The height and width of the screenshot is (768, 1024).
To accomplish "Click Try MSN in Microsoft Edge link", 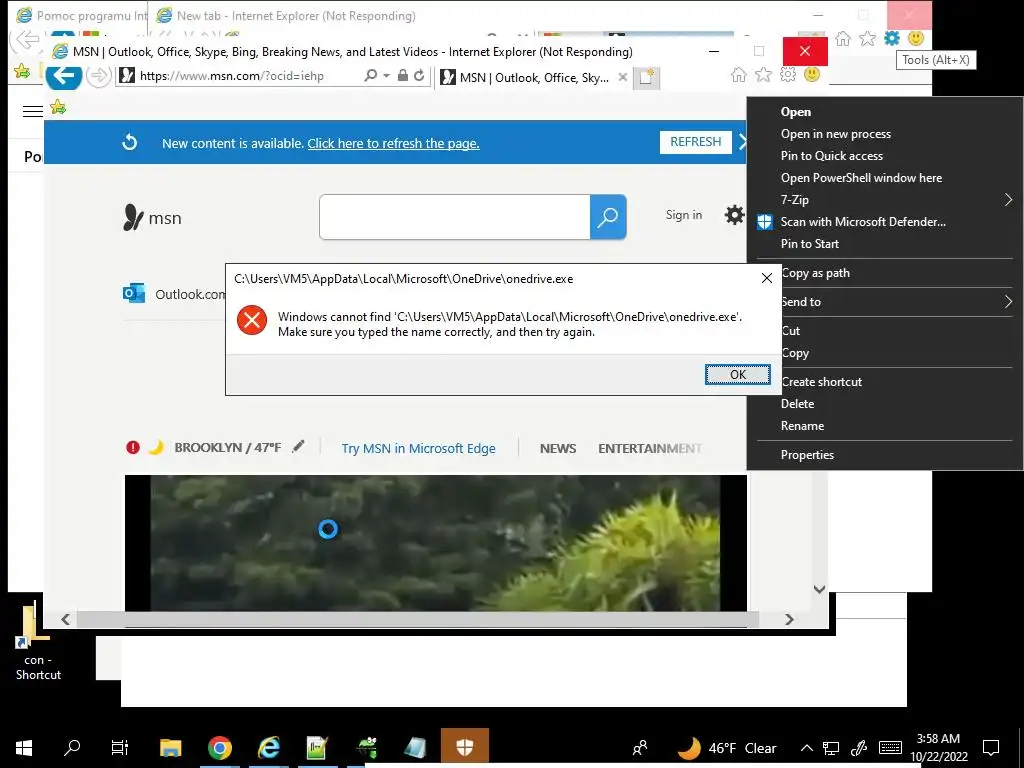I will click(x=419, y=448).
